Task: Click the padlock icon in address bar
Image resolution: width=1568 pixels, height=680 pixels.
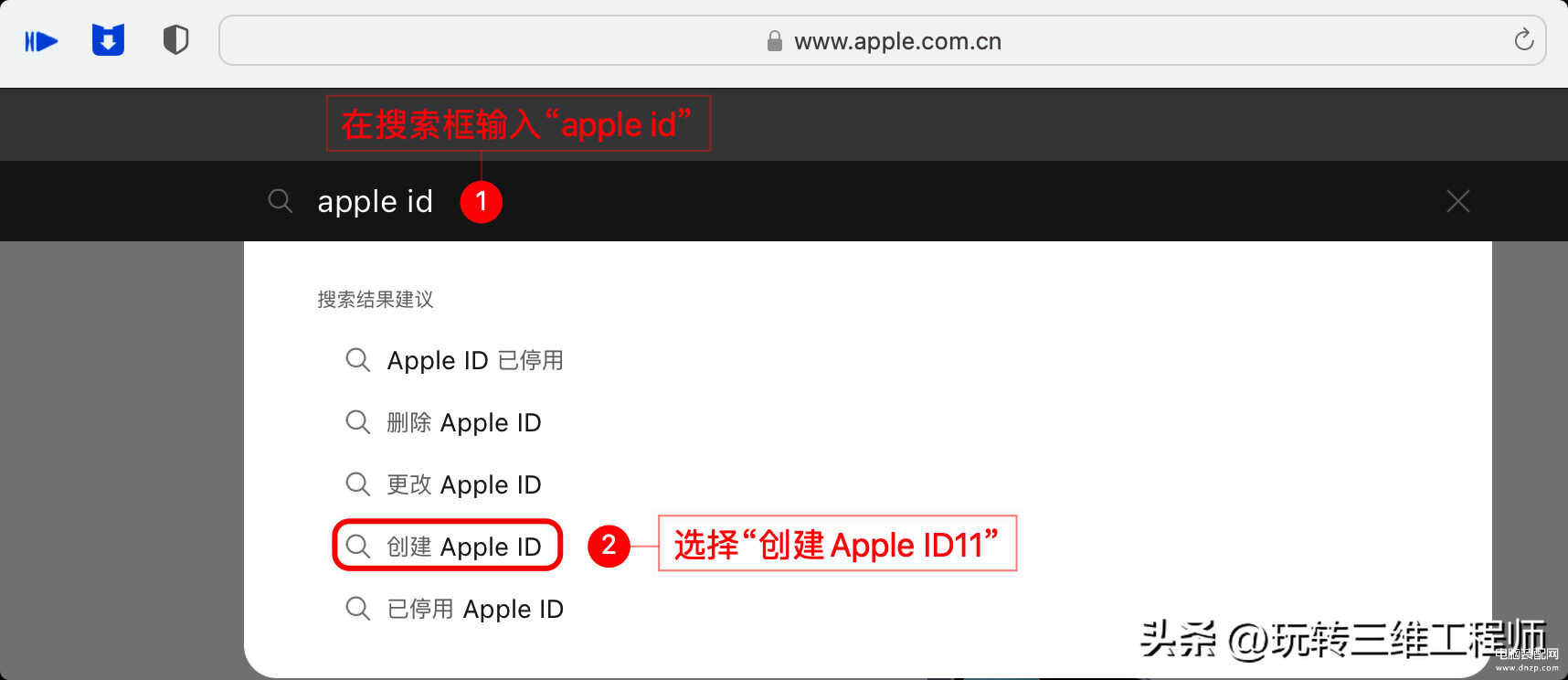Action: click(775, 41)
